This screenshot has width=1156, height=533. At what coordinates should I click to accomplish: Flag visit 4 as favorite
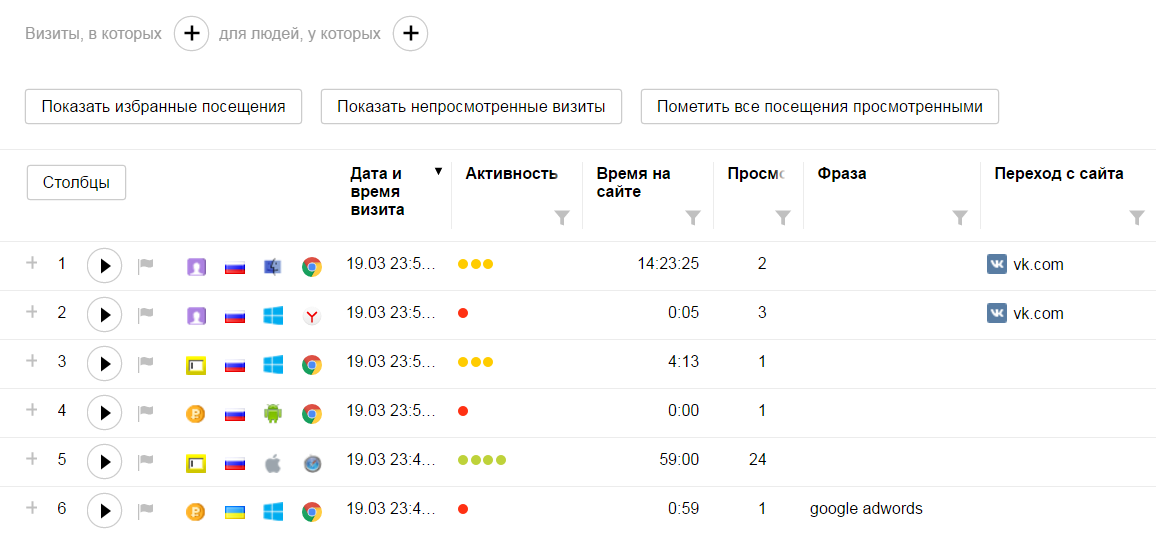[146, 413]
